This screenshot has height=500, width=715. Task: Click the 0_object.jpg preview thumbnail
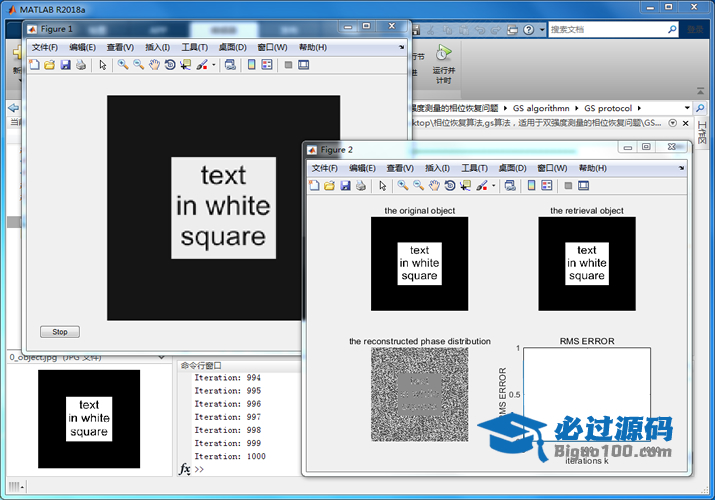pos(89,419)
